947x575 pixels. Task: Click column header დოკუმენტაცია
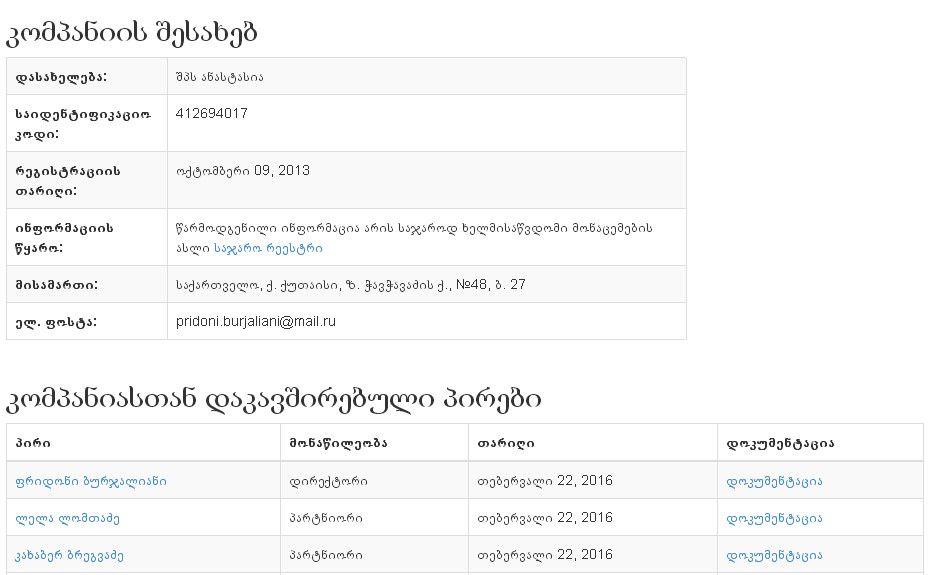click(780, 443)
